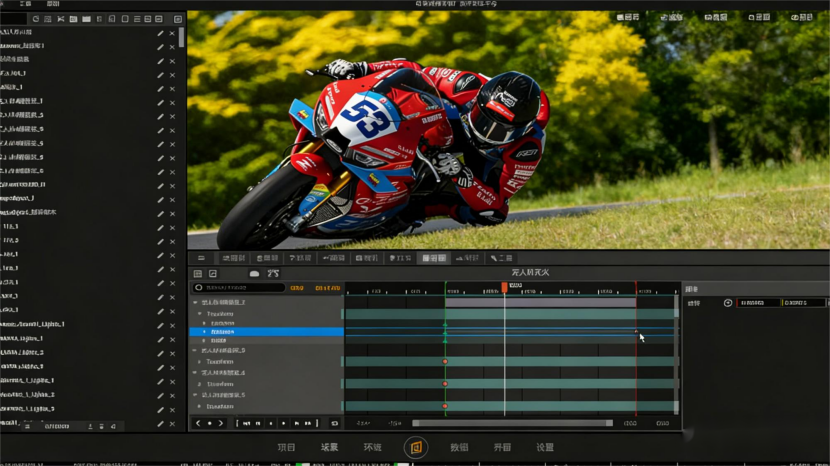Click the timeline horizontal zoom scrollbar

tap(512, 423)
